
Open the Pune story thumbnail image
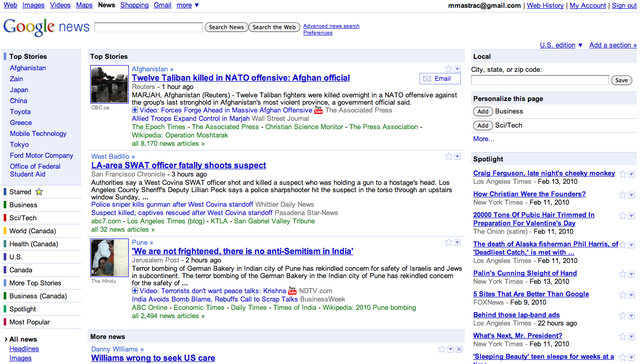click(109, 258)
